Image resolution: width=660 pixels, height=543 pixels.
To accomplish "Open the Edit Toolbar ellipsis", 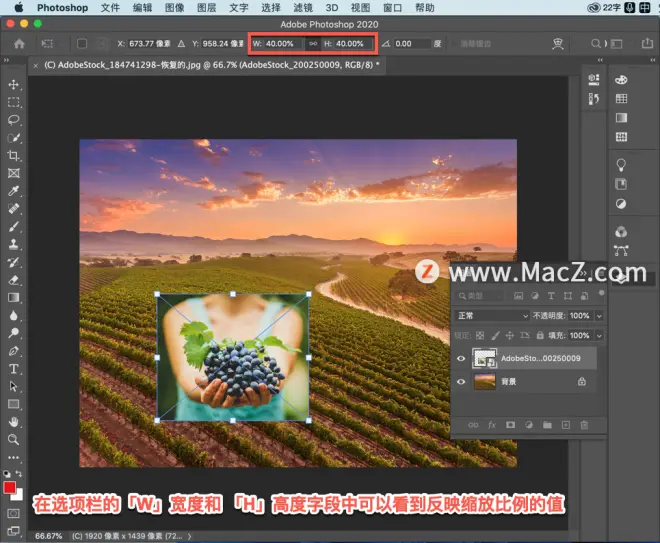I will [13, 457].
